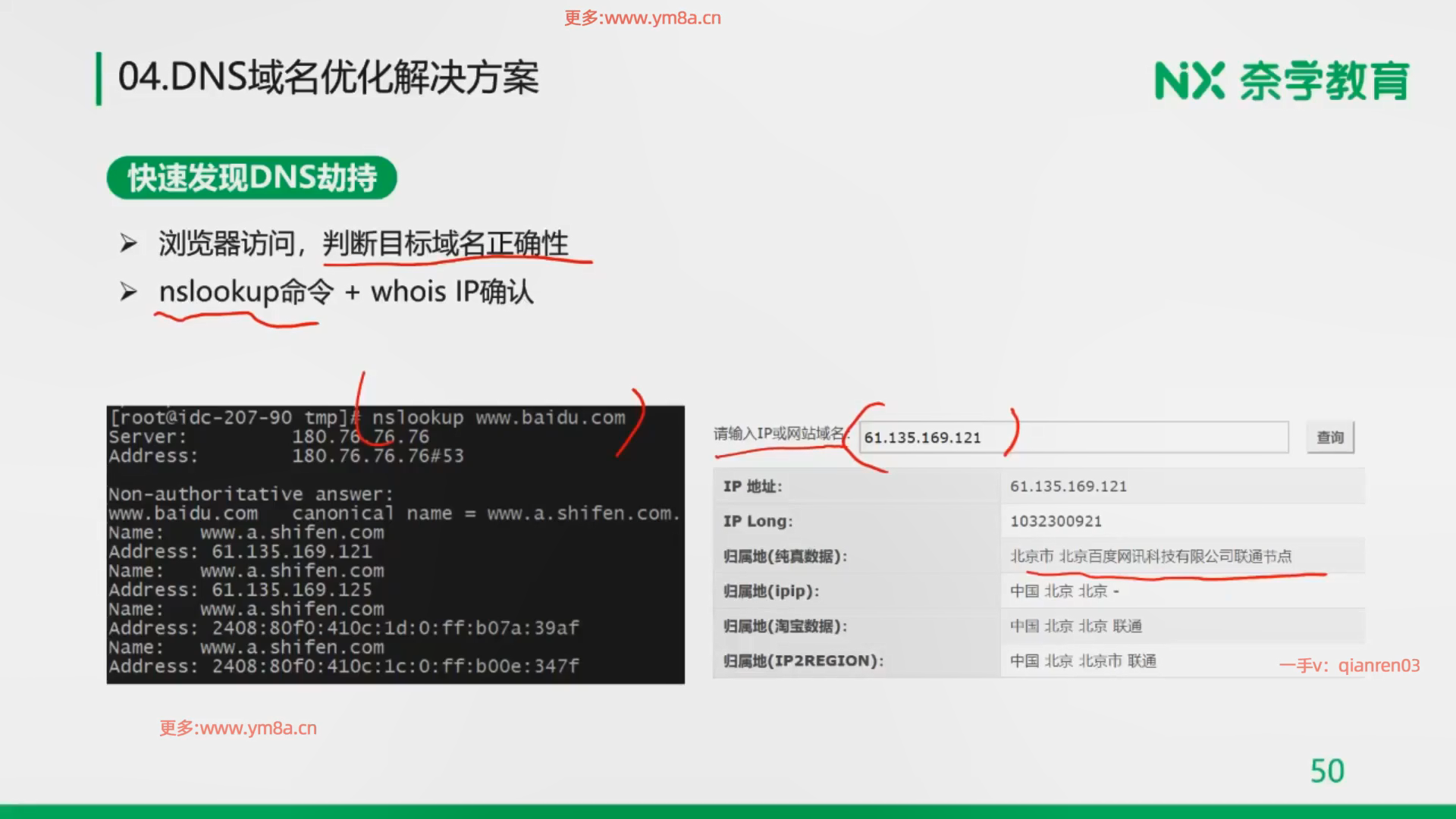1456x819 pixels.
Task: Click the page number 50
Action: pyautogui.click(x=1327, y=771)
